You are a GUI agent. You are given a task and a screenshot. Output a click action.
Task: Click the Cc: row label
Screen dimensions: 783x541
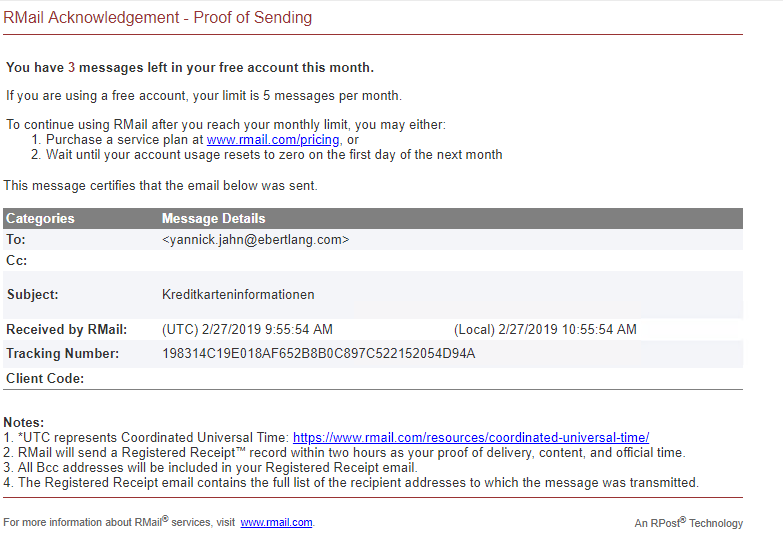(17, 261)
